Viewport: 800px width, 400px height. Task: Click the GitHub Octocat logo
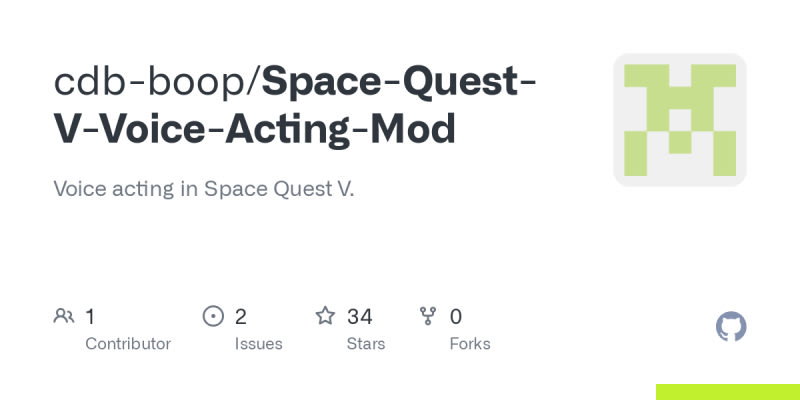click(732, 327)
